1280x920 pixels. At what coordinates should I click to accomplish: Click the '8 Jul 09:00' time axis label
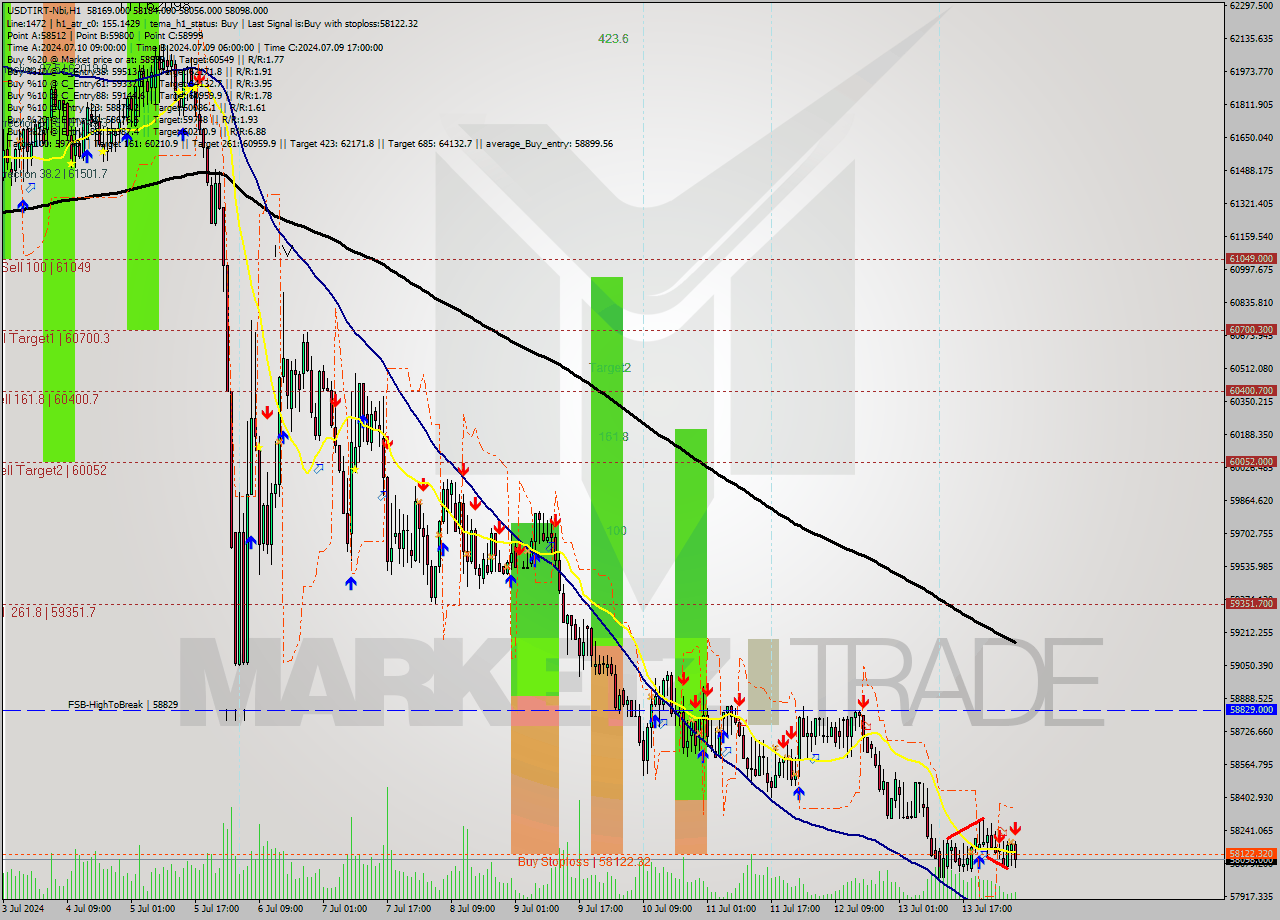[x=472, y=910]
